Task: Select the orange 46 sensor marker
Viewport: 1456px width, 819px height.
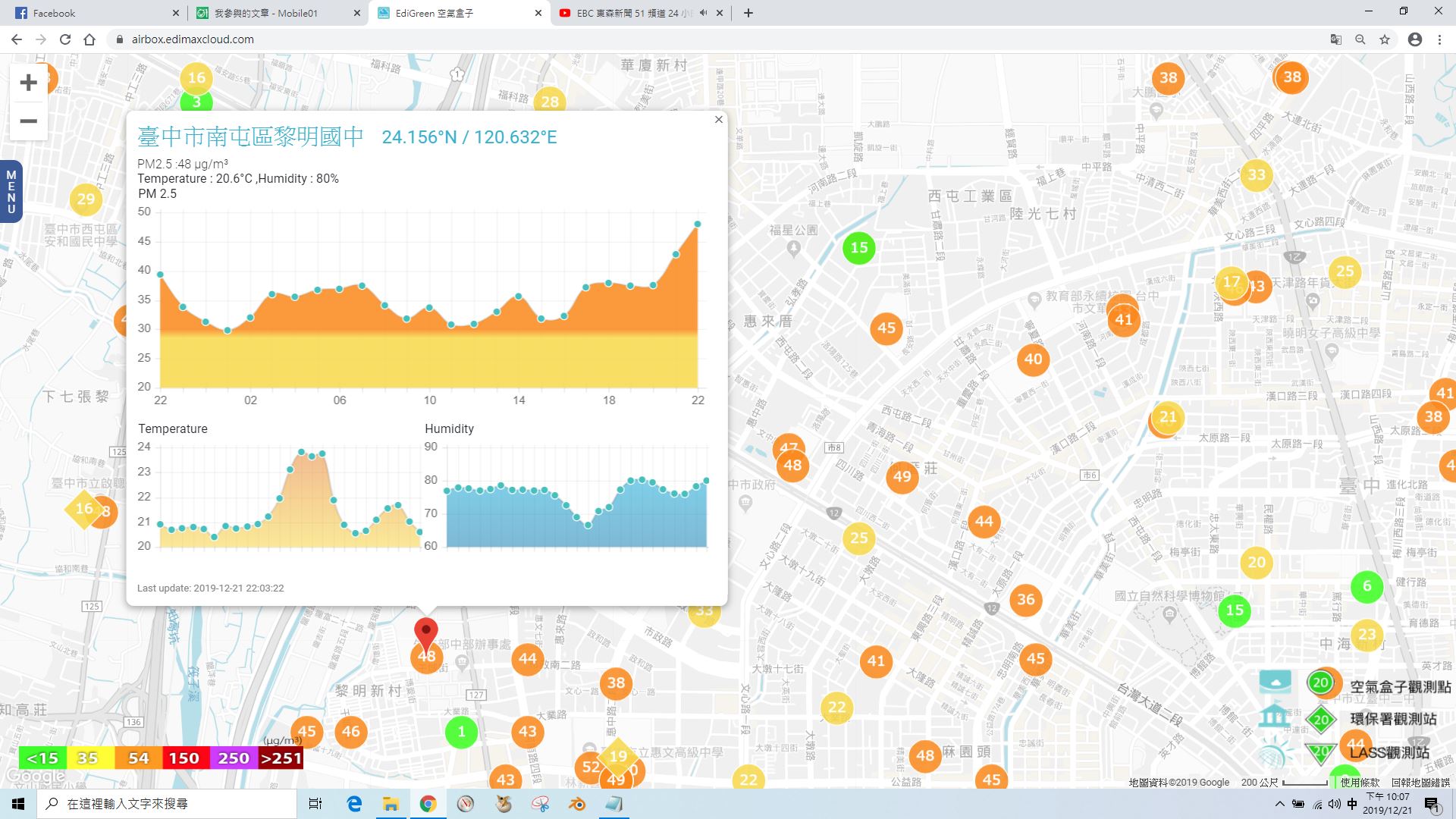Action: pyautogui.click(x=350, y=732)
